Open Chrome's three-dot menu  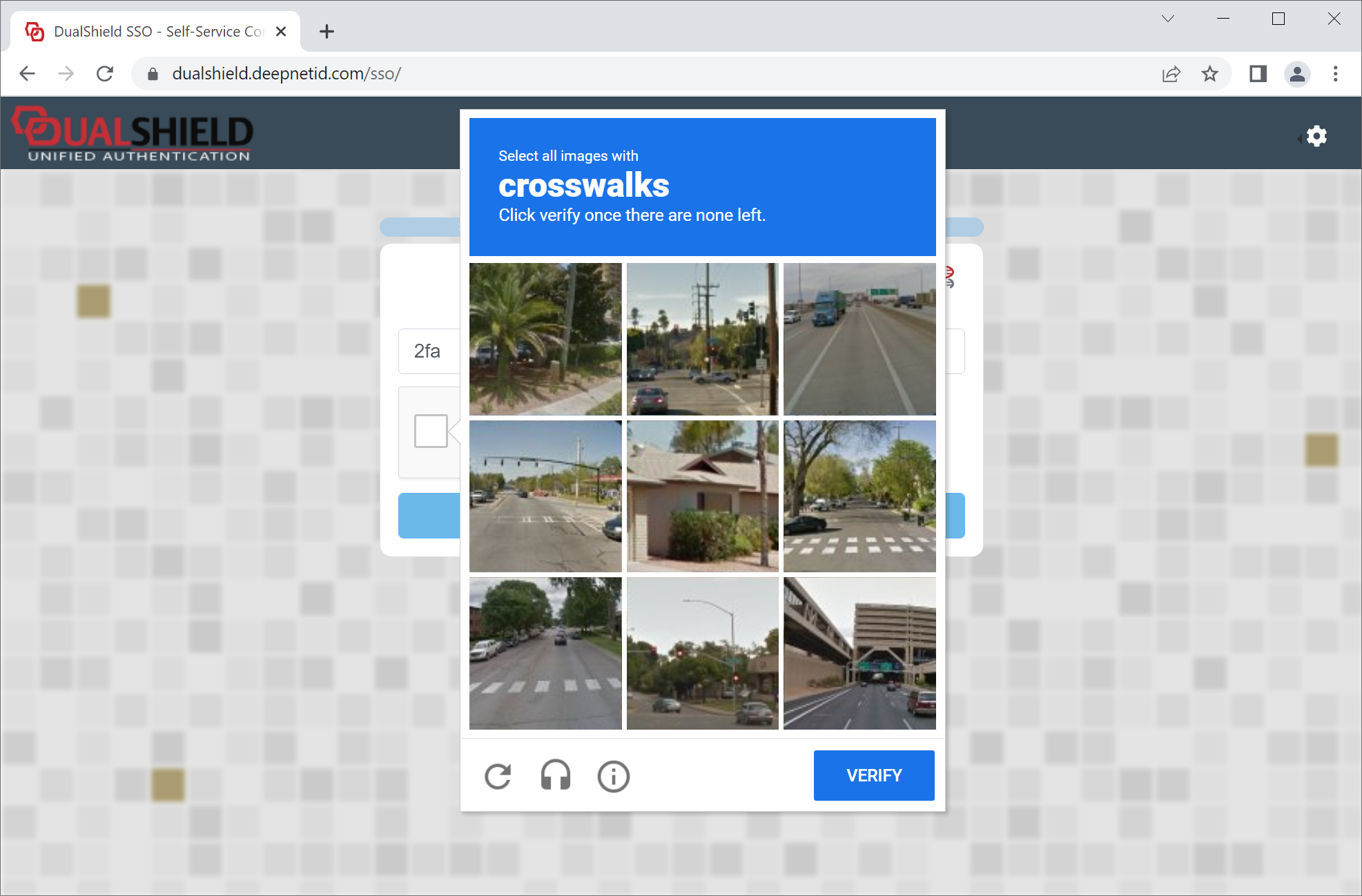[x=1335, y=74]
